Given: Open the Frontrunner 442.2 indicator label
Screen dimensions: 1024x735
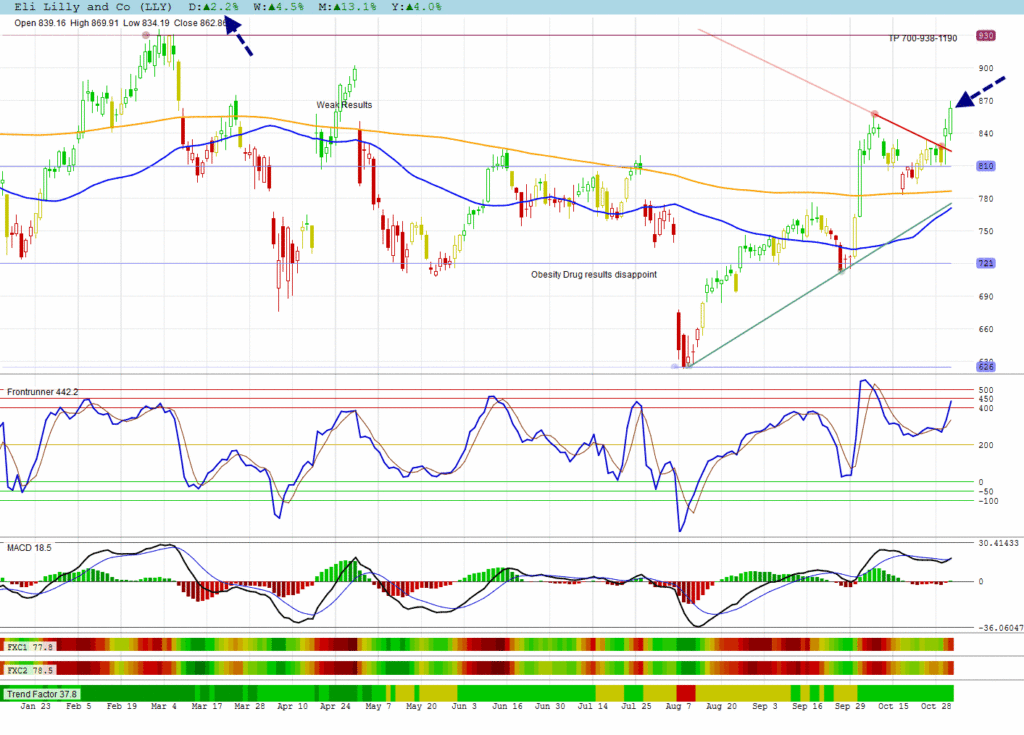Looking at the screenshot, I should point(43,391).
